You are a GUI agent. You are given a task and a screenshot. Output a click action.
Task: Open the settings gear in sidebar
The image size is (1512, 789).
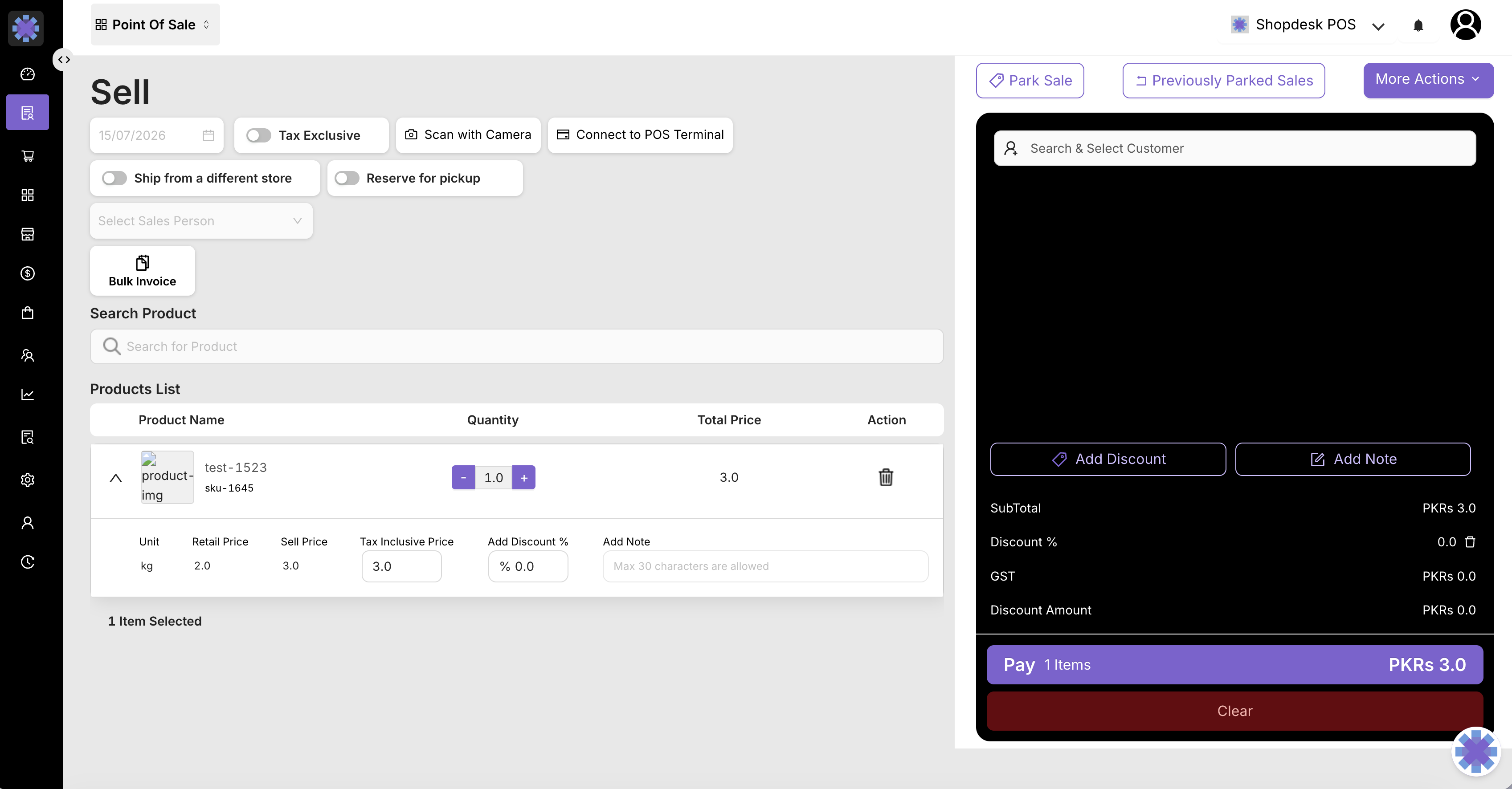tap(28, 480)
